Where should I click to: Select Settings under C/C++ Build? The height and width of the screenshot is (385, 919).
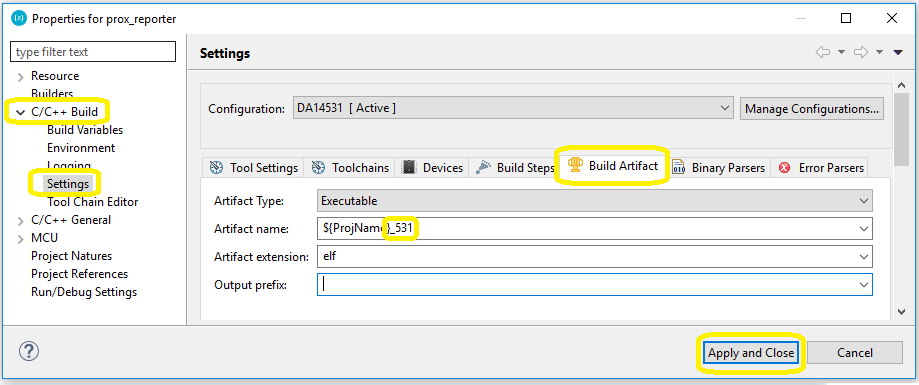[68, 184]
